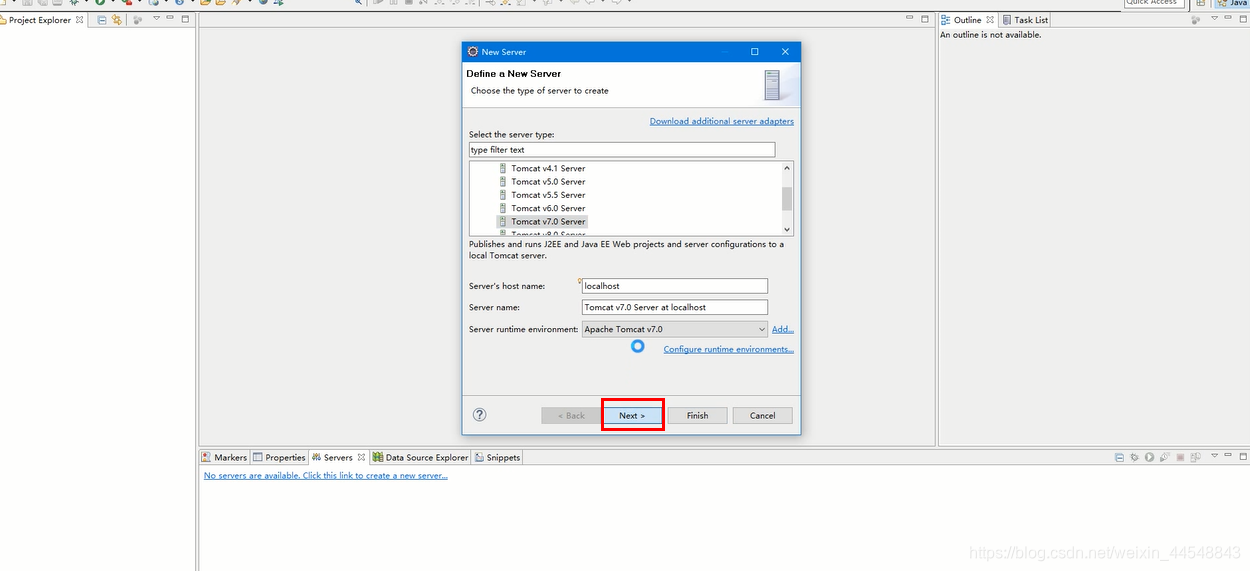Click the Start the server icon

tap(1149, 457)
